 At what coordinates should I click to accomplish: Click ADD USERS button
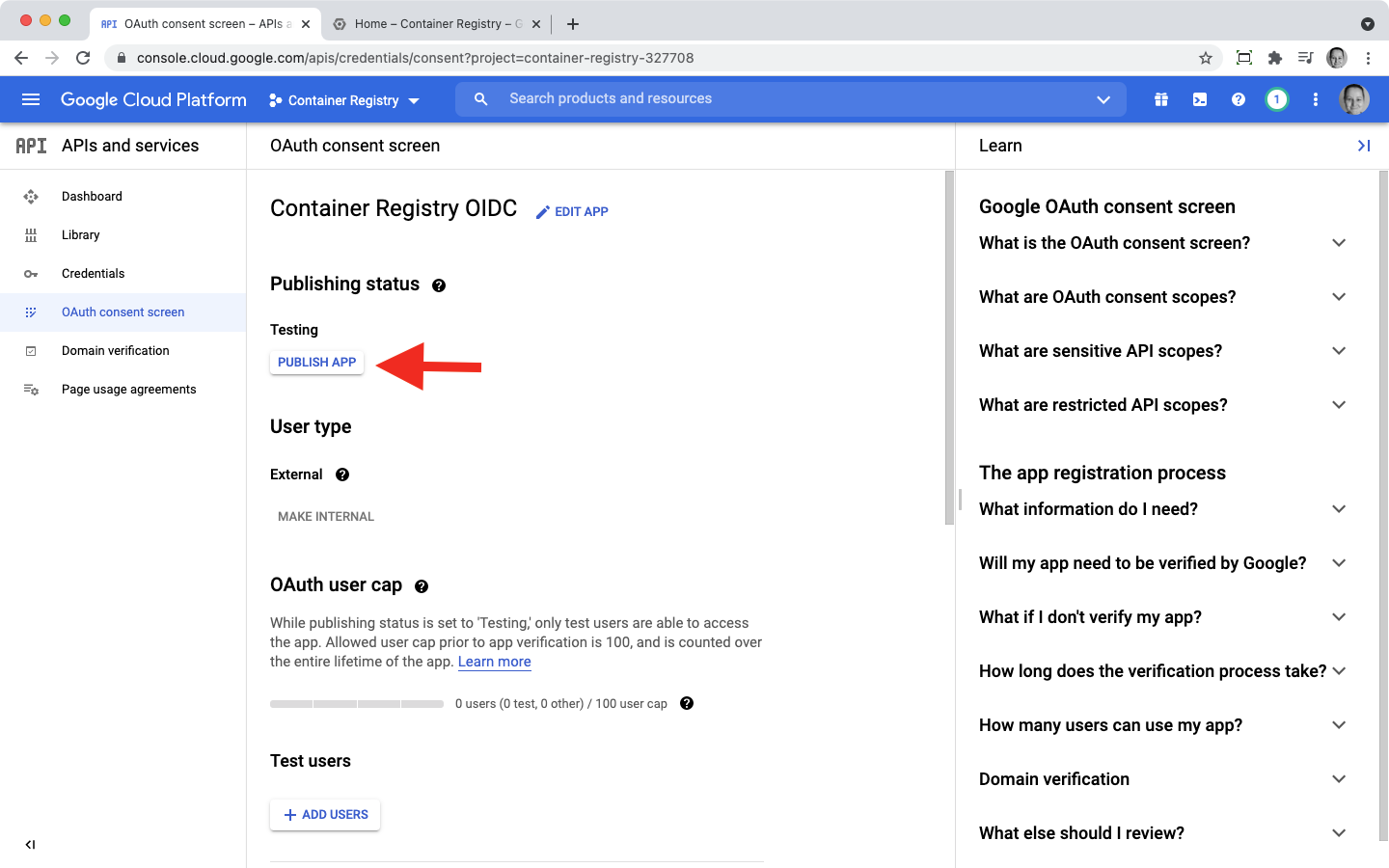325,815
